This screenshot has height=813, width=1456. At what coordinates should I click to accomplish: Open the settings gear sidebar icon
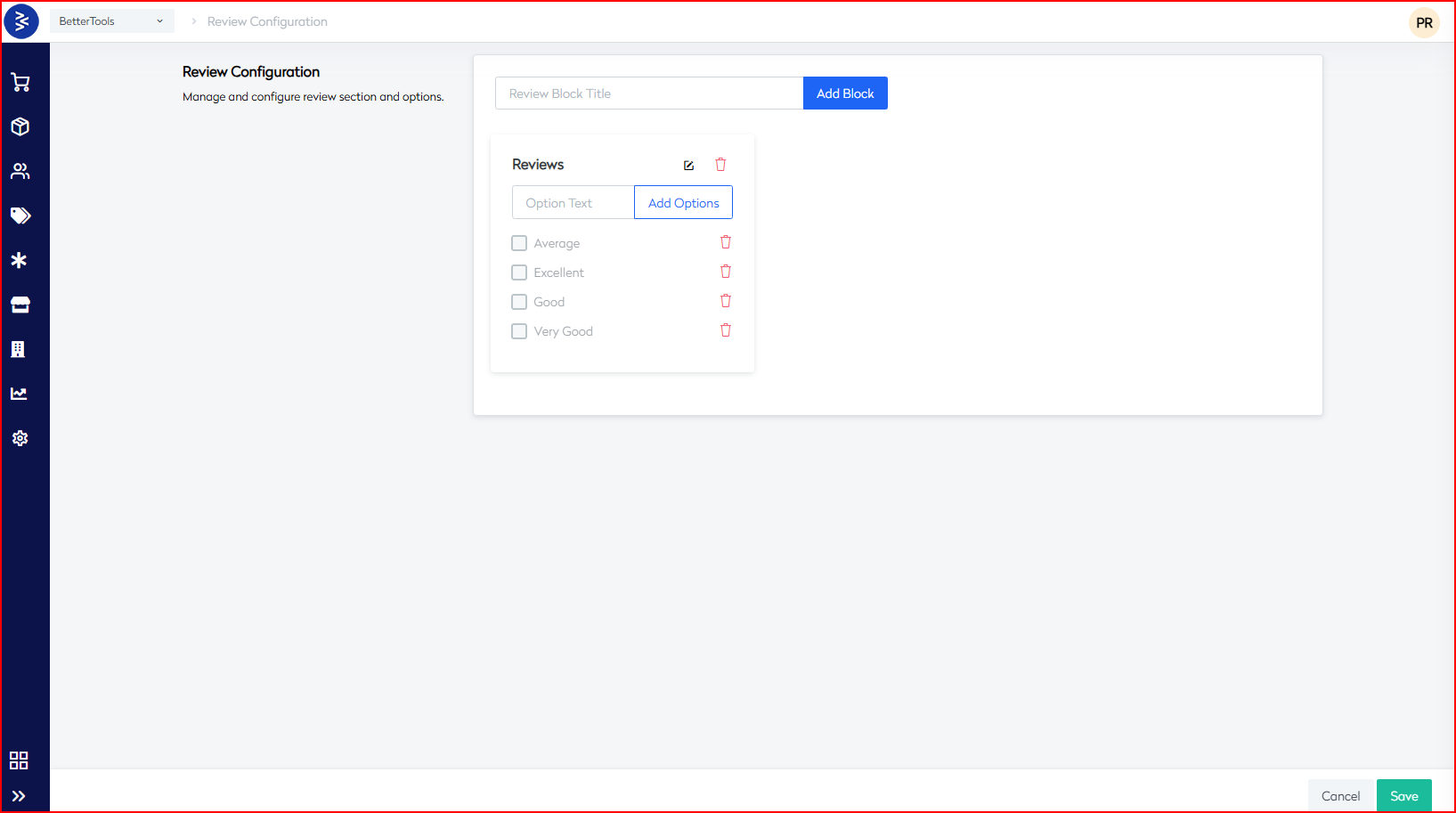coord(20,438)
